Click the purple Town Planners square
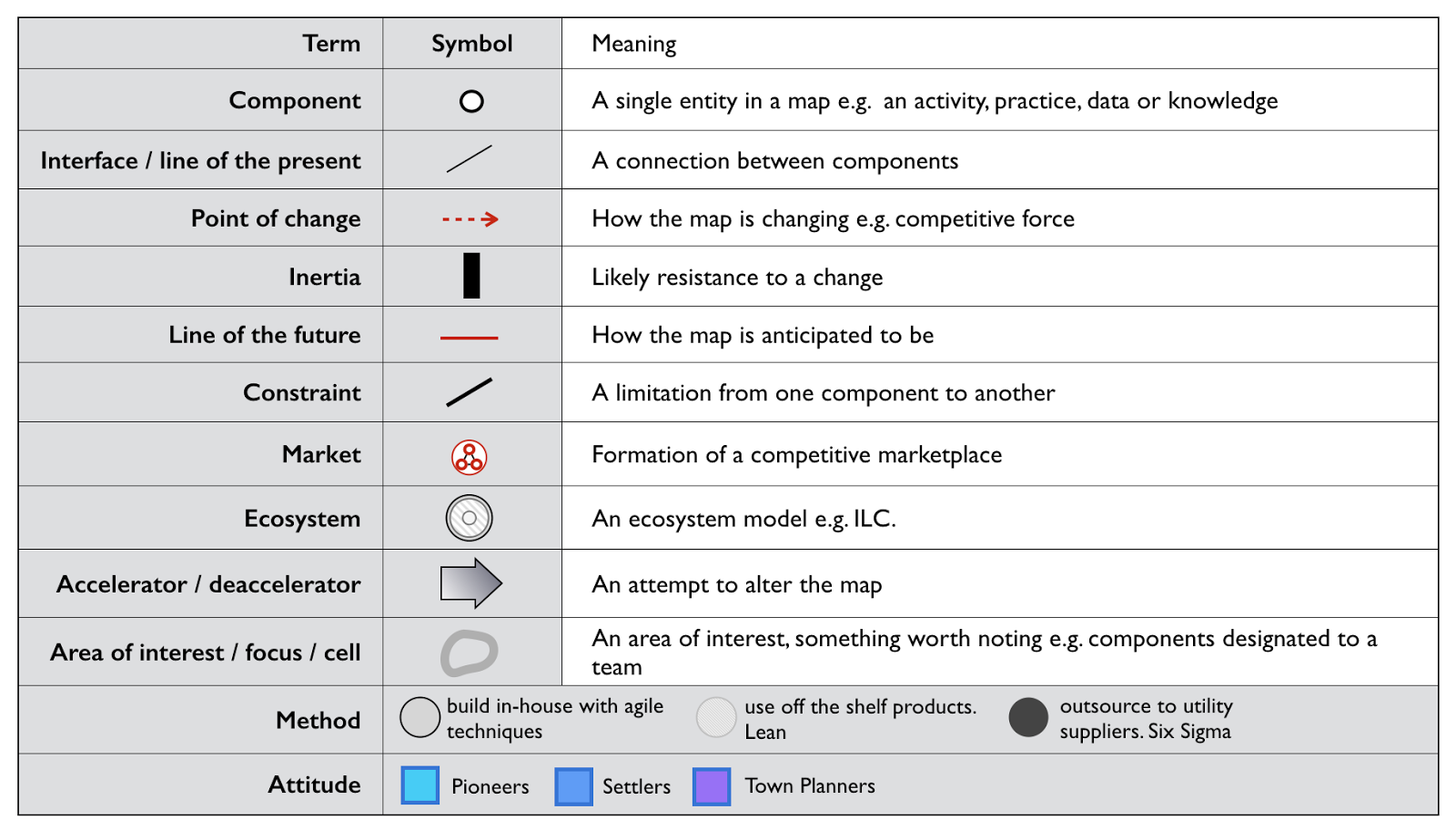The image size is (1456, 830). pyautogui.click(x=712, y=786)
